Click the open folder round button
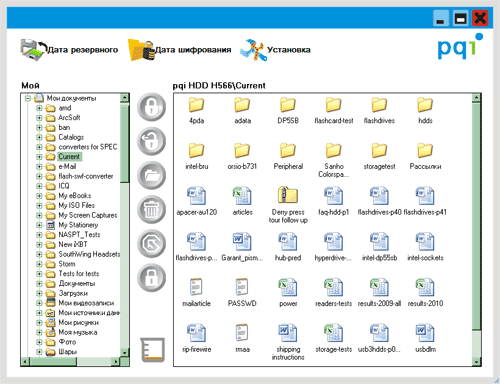500x384 pixels. (x=151, y=175)
